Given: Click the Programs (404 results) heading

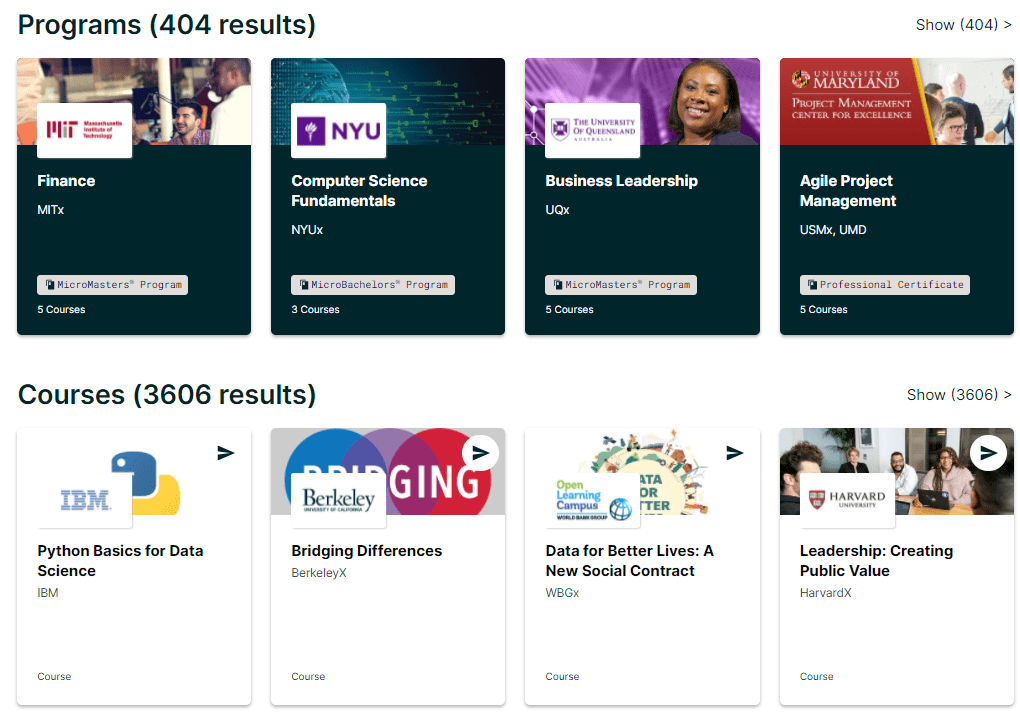Looking at the screenshot, I should 167,25.
